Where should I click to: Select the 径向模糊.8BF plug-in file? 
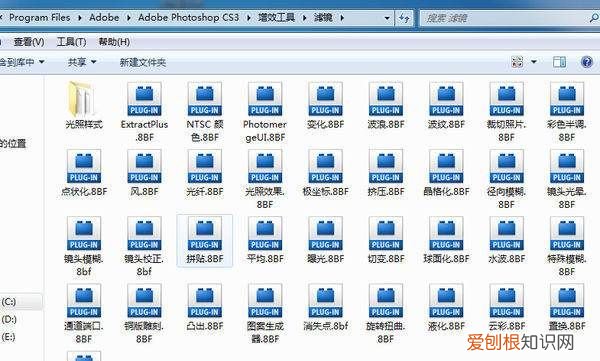[506, 178]
